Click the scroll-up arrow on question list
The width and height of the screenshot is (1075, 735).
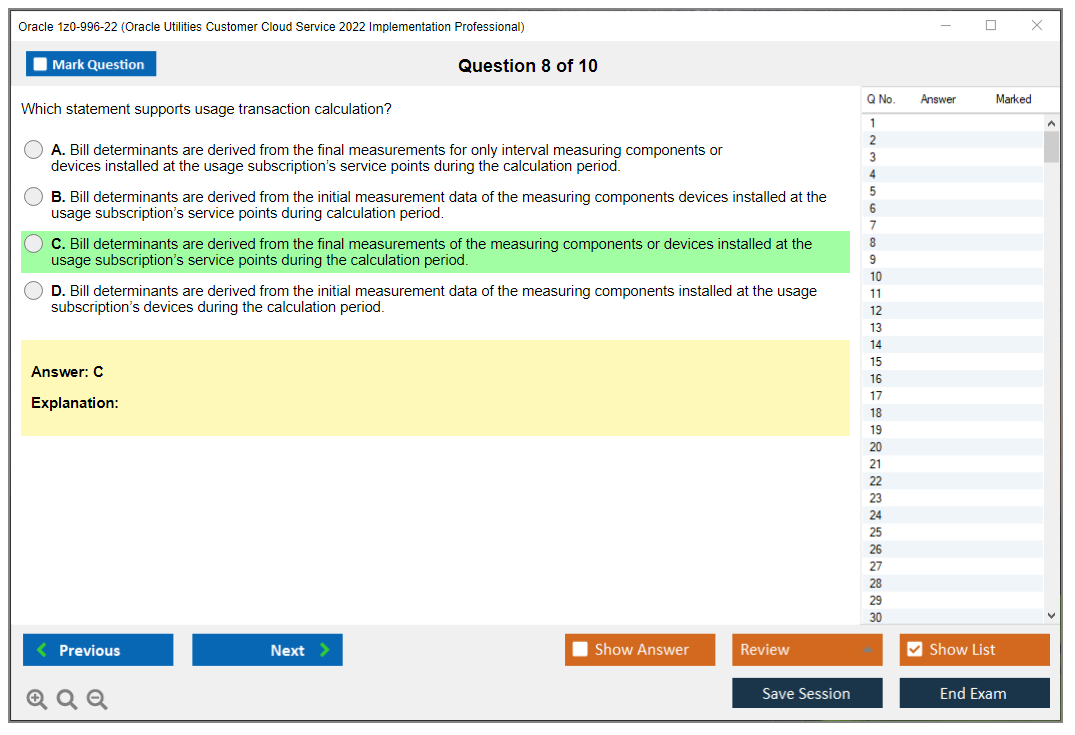(x=1051, y=122)
